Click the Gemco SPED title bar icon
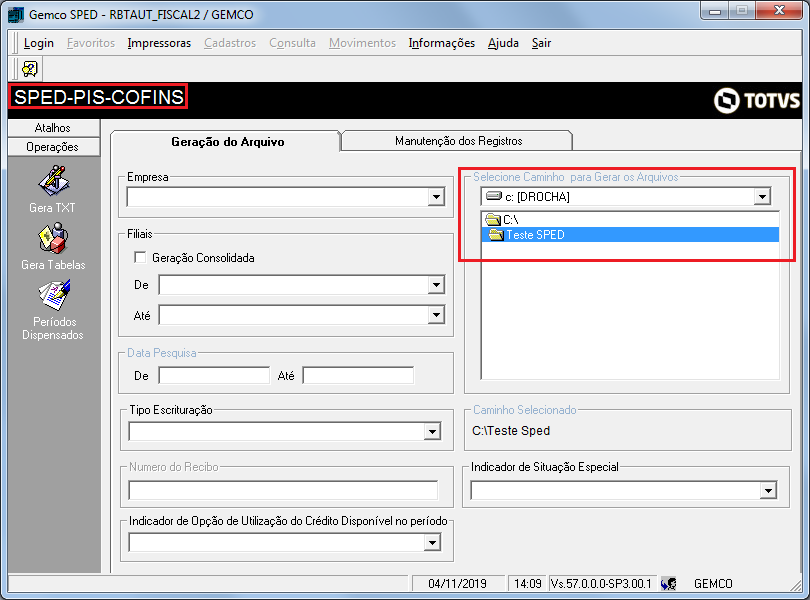This screenshot has width=810, height=600. (16, 14)
